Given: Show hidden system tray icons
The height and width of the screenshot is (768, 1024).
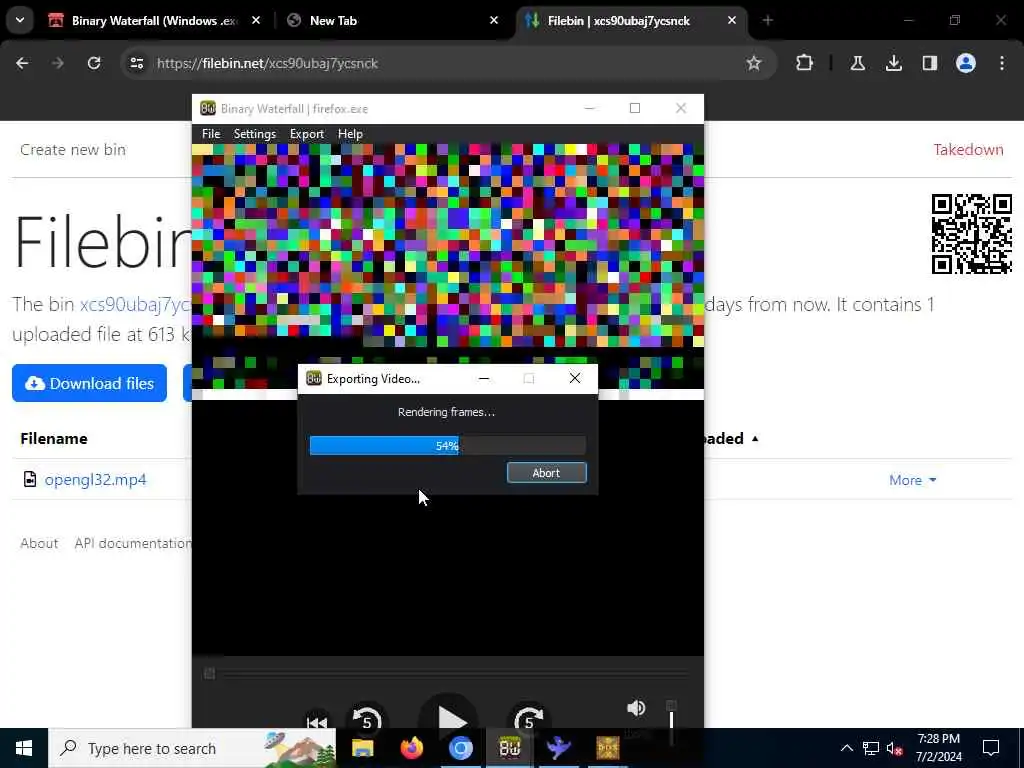Looking at the screenshot, I should coord(846,748).
